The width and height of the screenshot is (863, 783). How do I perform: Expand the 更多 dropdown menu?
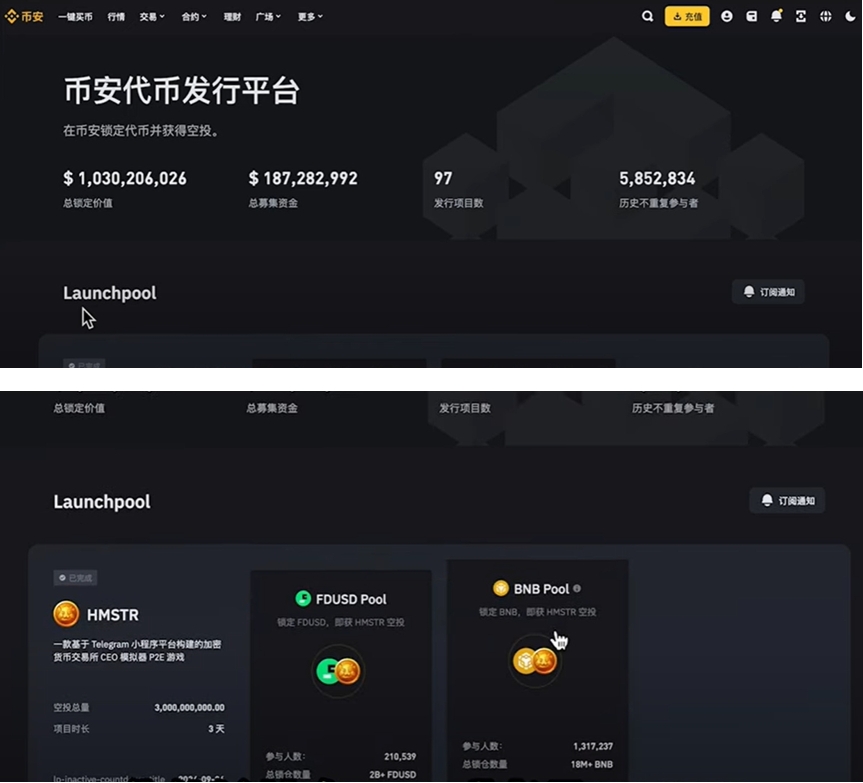[310, 17]
